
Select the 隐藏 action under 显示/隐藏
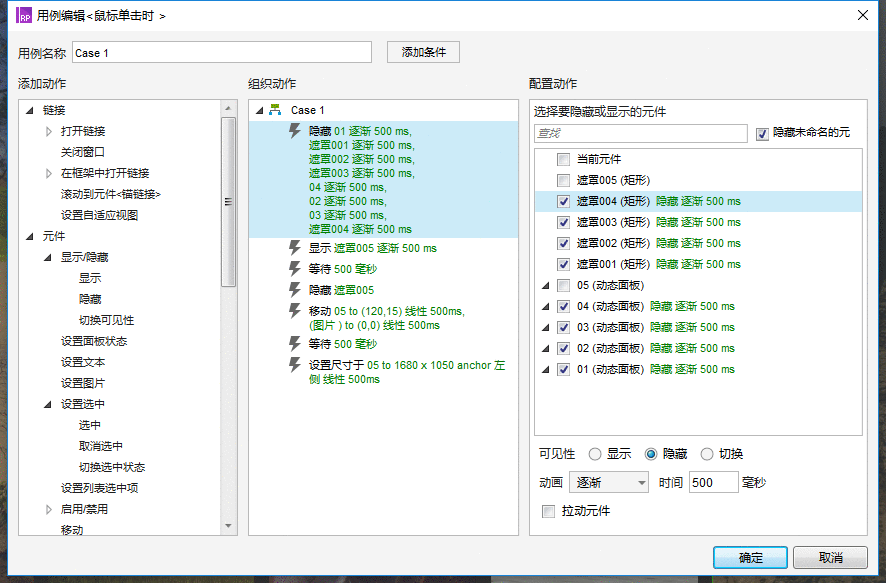[90, 299]
